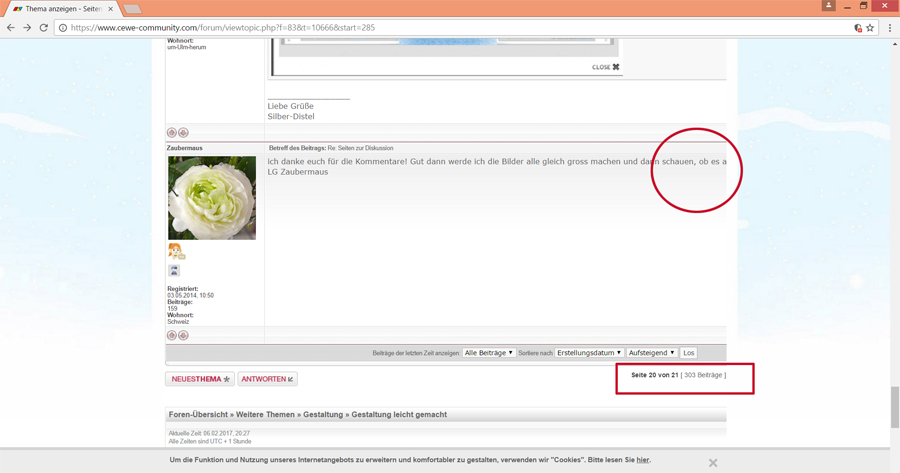Screen dimensions: 900x473
Task: Click the scrollbar up arrow
Action: 895,44
